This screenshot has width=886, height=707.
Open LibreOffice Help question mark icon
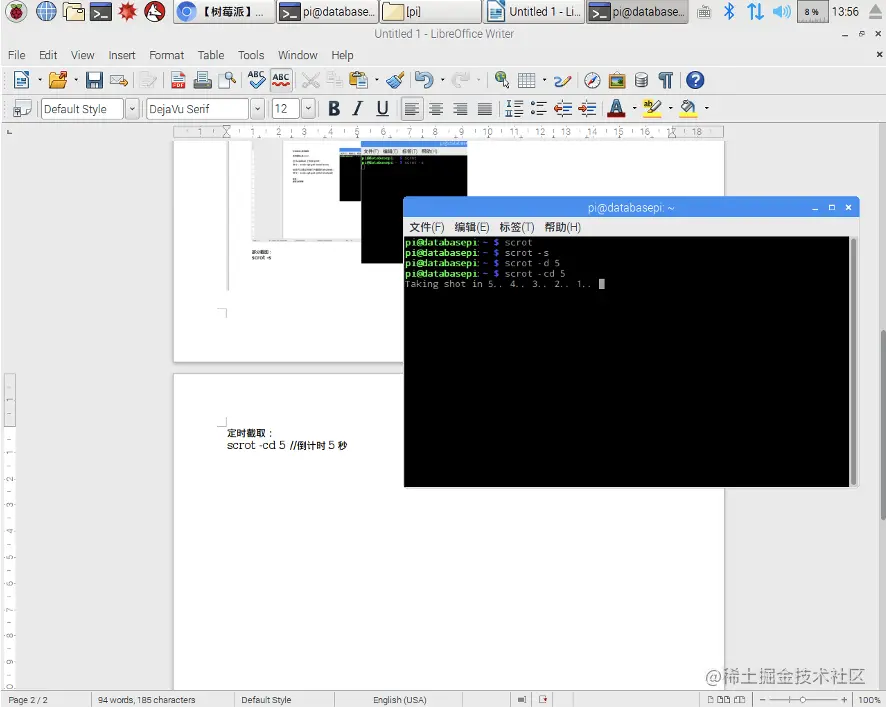coord(695,80)
